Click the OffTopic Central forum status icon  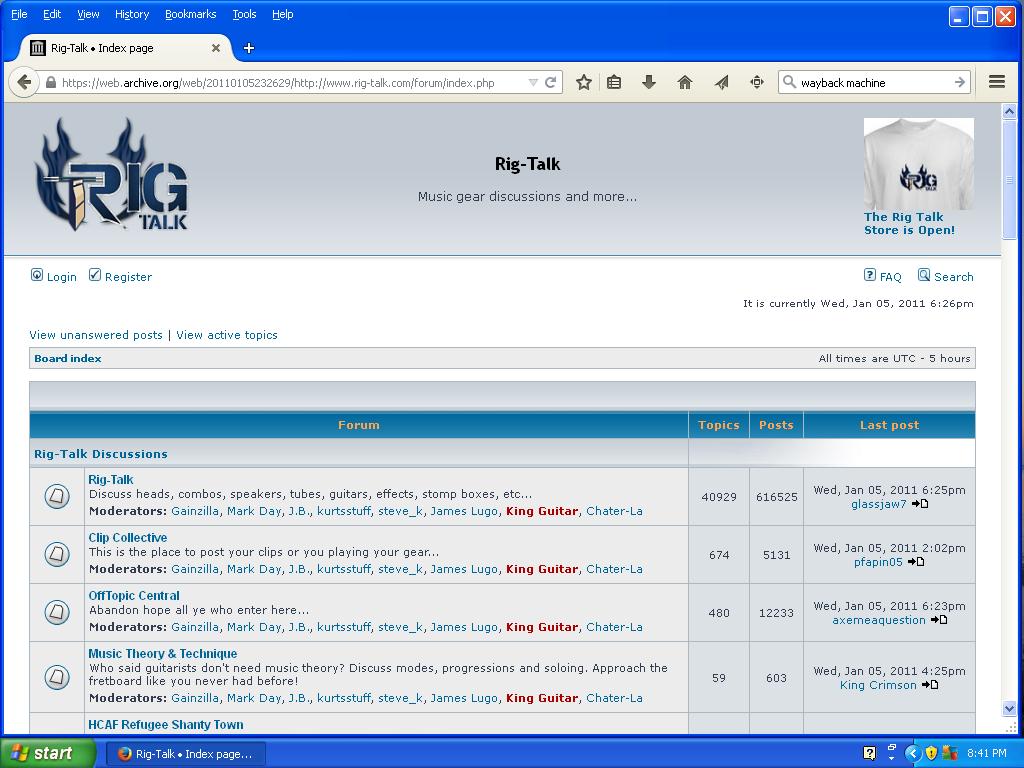[57, 613]
